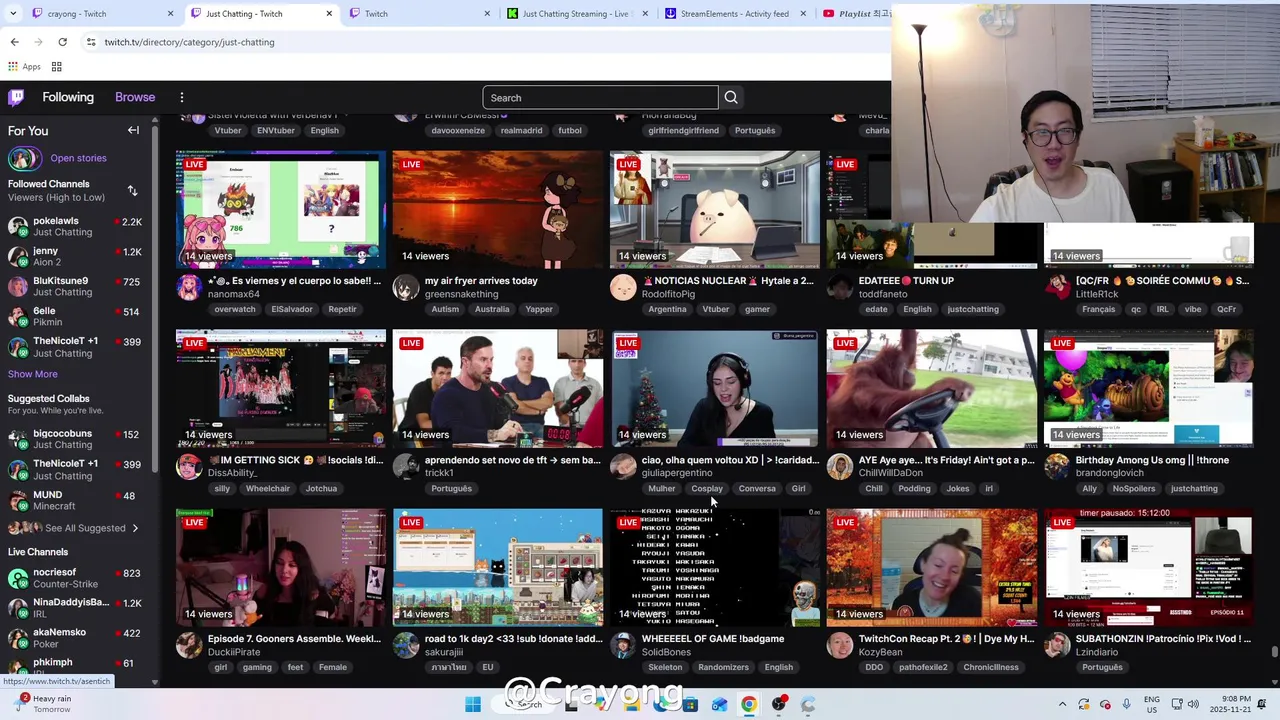The width and height of the screenshot is (1280, 720).
Task: Close the crayong - Twitch tab
Action: coord(170,14)
